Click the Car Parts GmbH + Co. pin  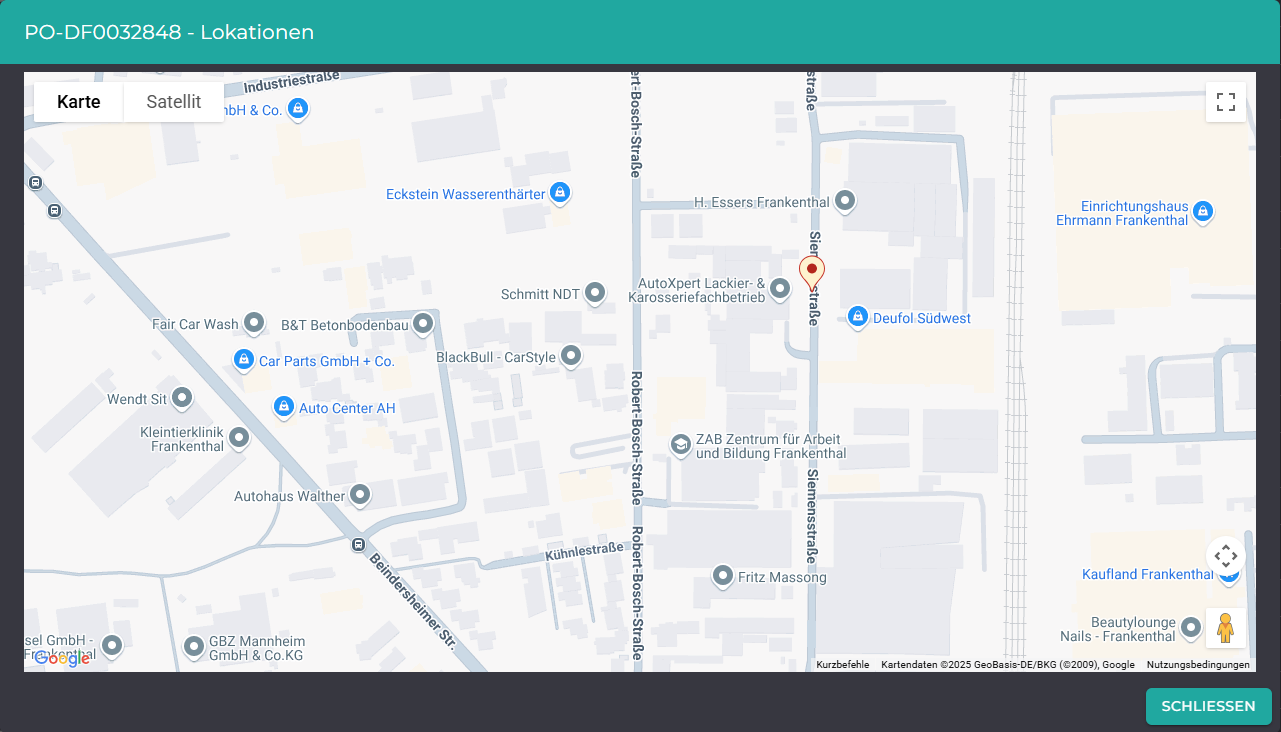point(243,360)
